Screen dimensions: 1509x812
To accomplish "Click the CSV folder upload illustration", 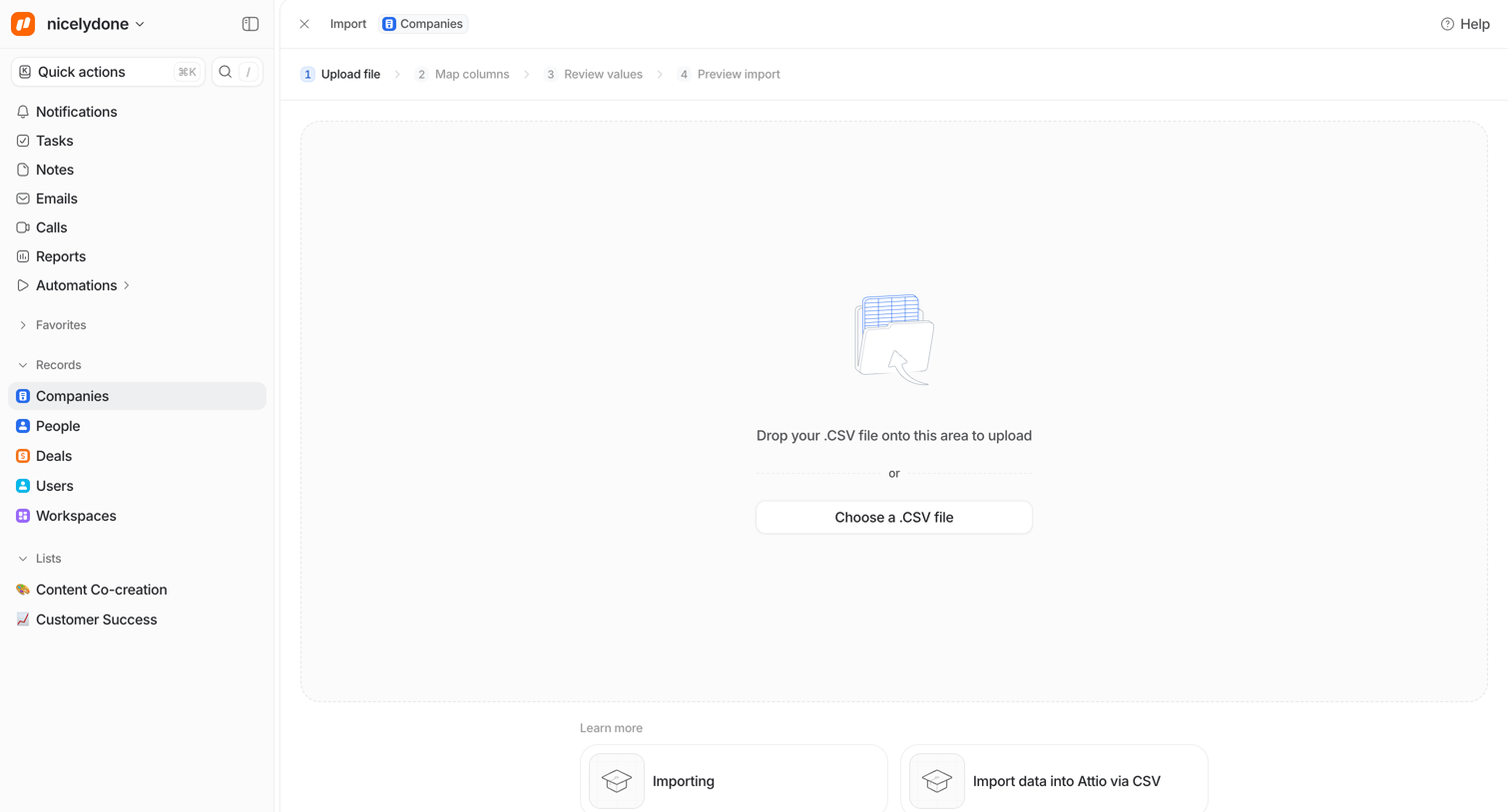I will pos(894,339).
